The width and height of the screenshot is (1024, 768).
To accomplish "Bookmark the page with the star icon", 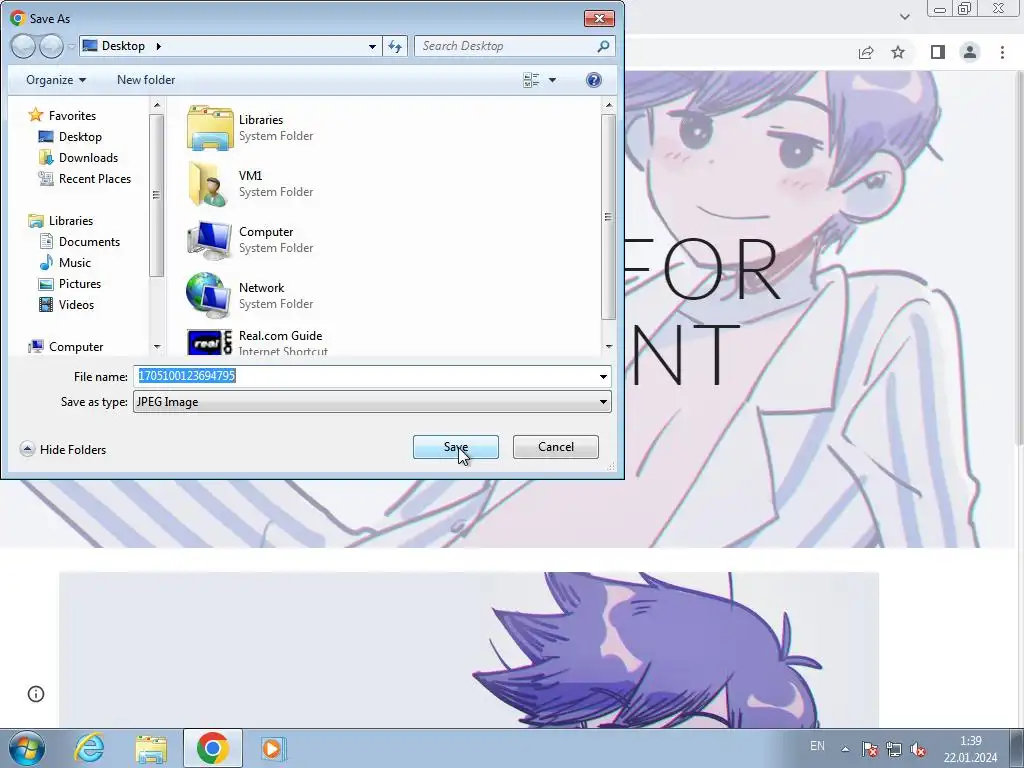I will coord(898,52).
